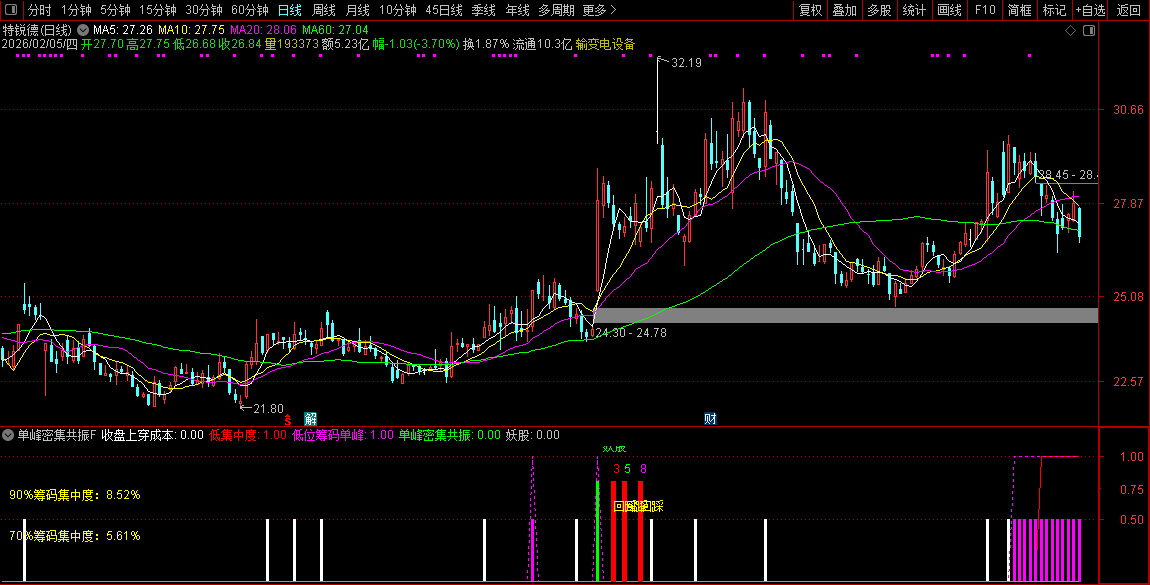
Task: Toggle 画线 drawing tools
Action: (949, 10)
